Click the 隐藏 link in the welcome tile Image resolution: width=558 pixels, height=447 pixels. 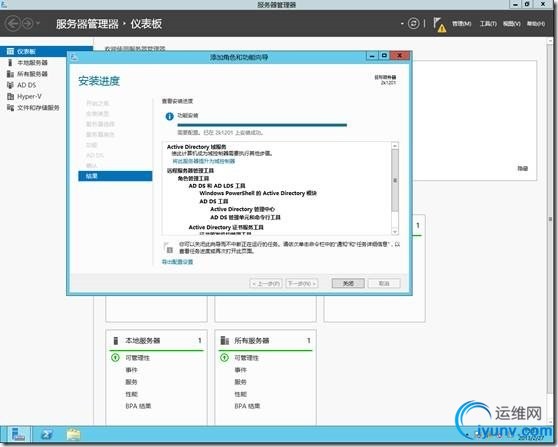click(522, 169)
